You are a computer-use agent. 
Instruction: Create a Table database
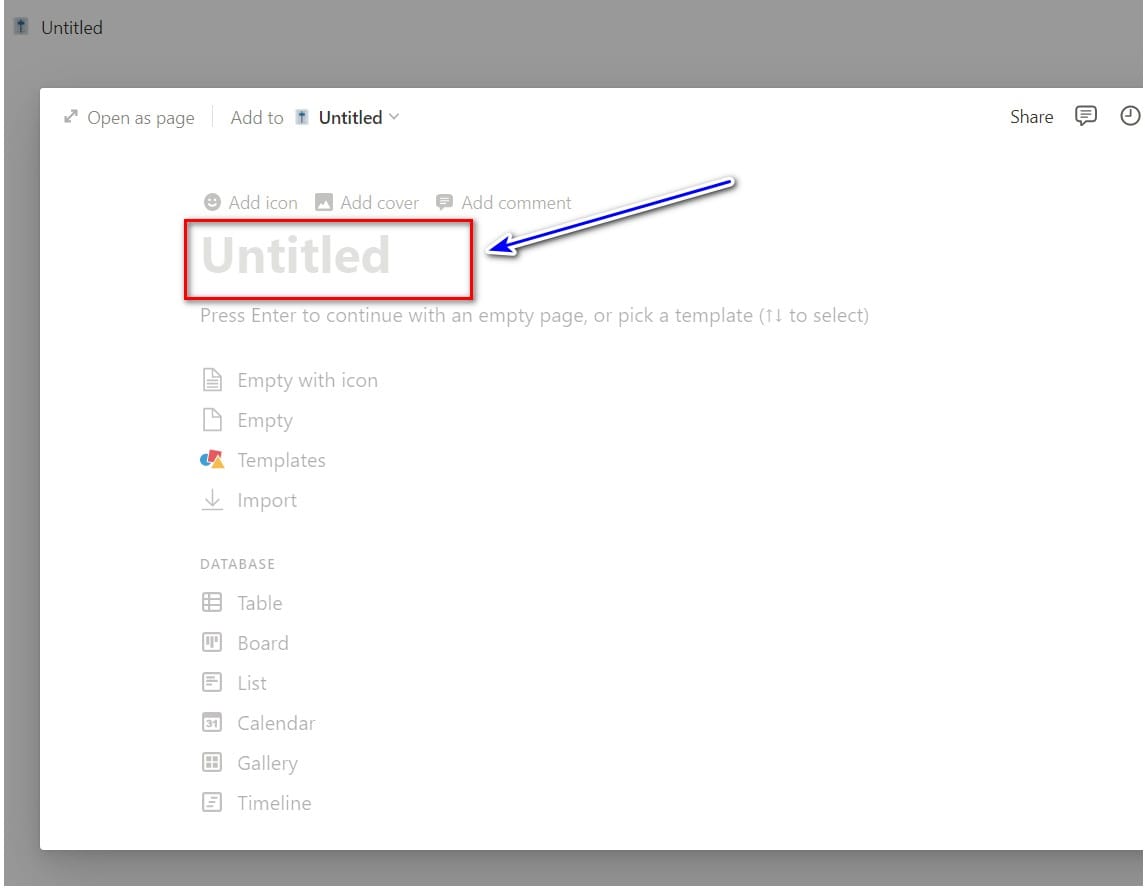click(x=242, y=603)
